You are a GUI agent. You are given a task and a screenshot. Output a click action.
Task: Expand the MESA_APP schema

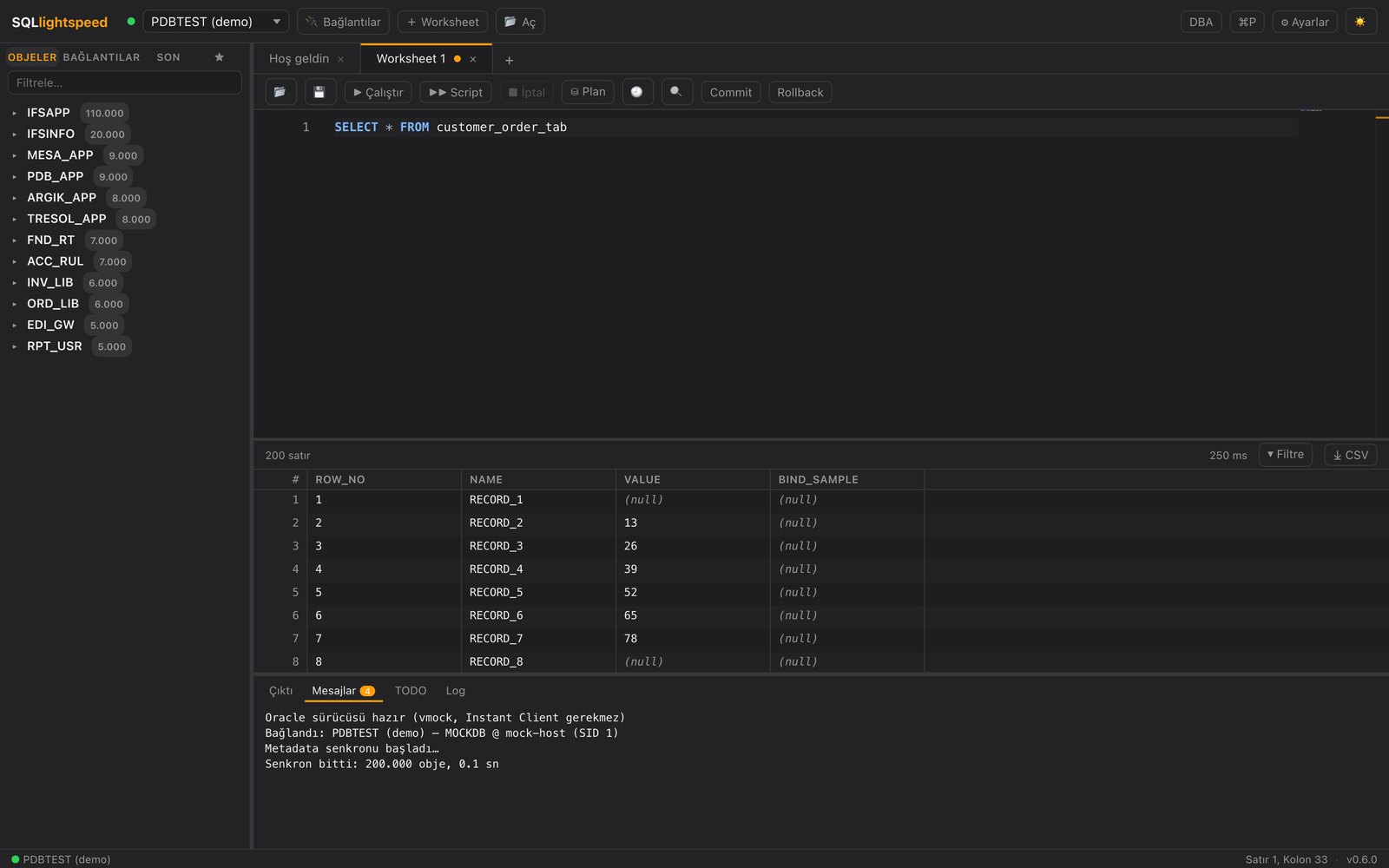(x=15, y=155)
